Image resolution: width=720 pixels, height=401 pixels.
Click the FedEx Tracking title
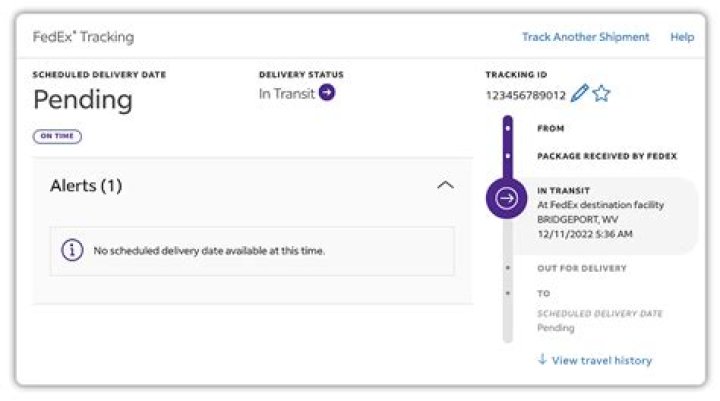pyautogui.click(x=83, y=37)
